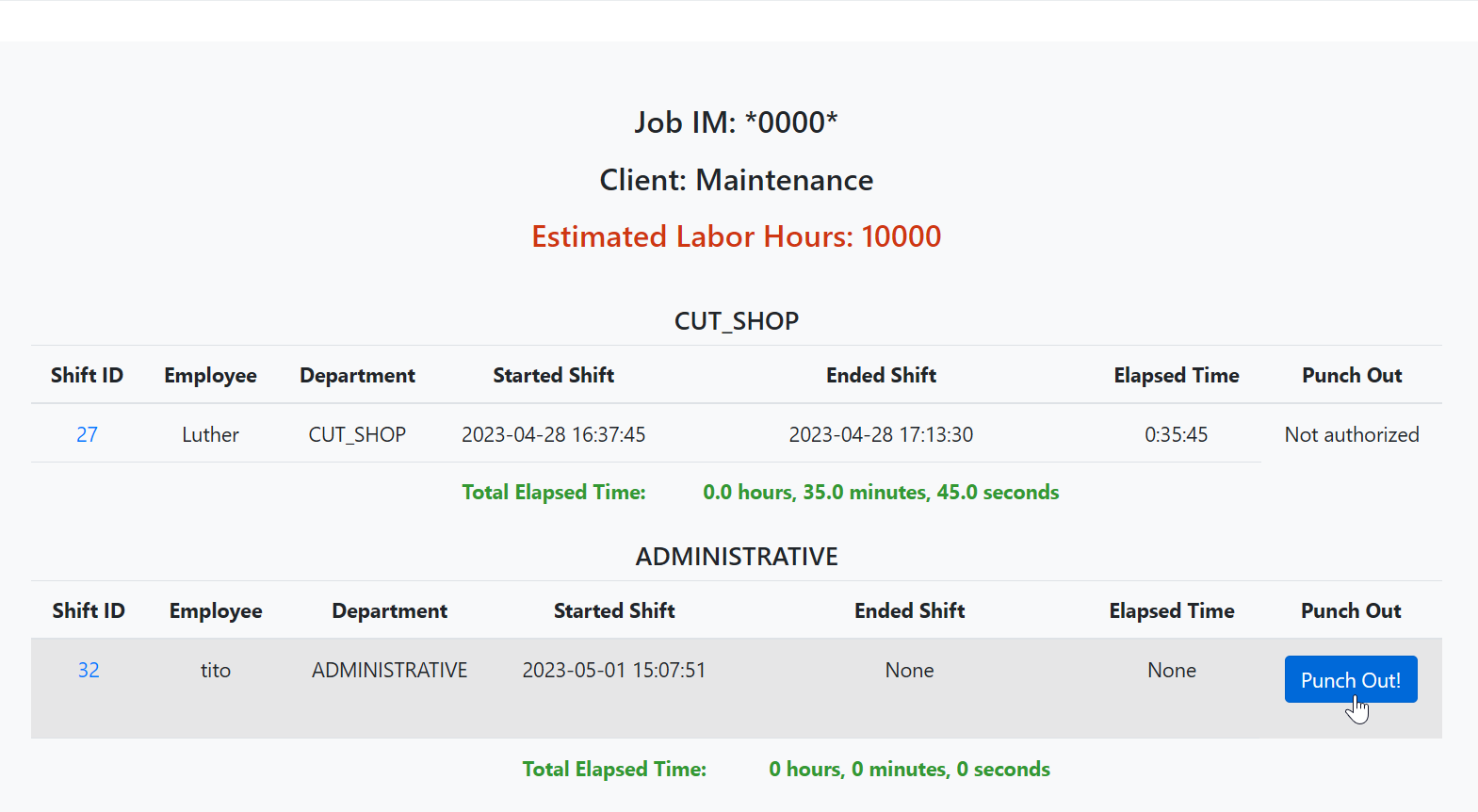Click the Client: Maintenance heading
Image resolution: width=1478 pixels, height=812 pixels.
(x=737, y=180)
